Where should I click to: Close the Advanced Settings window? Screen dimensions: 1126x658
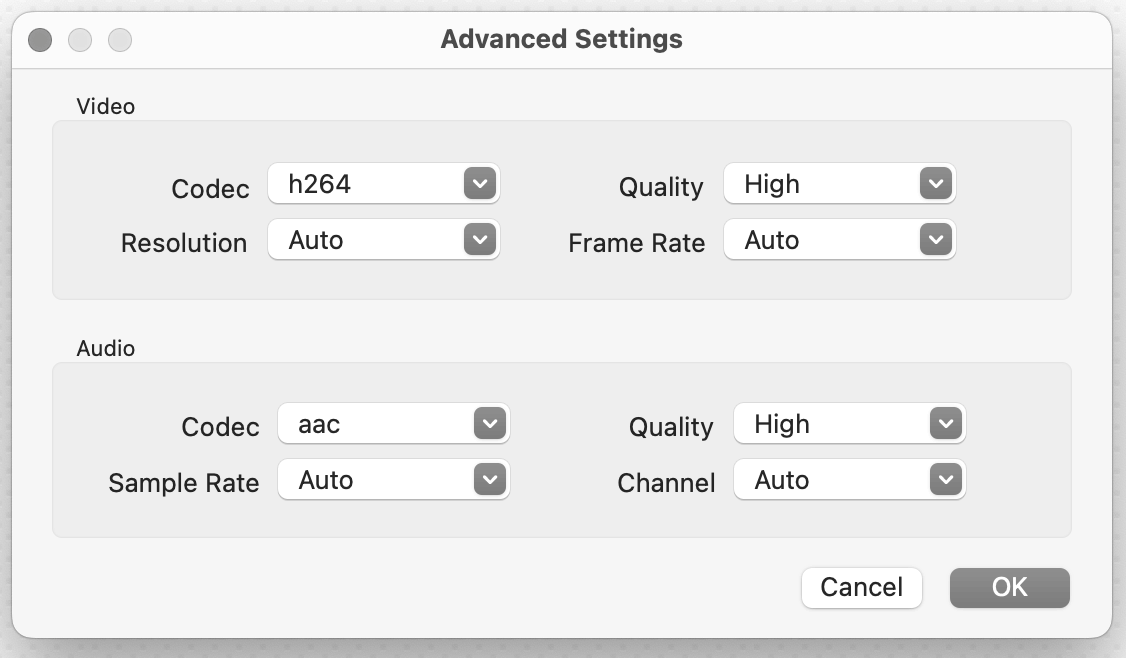[x=40, y=40]
